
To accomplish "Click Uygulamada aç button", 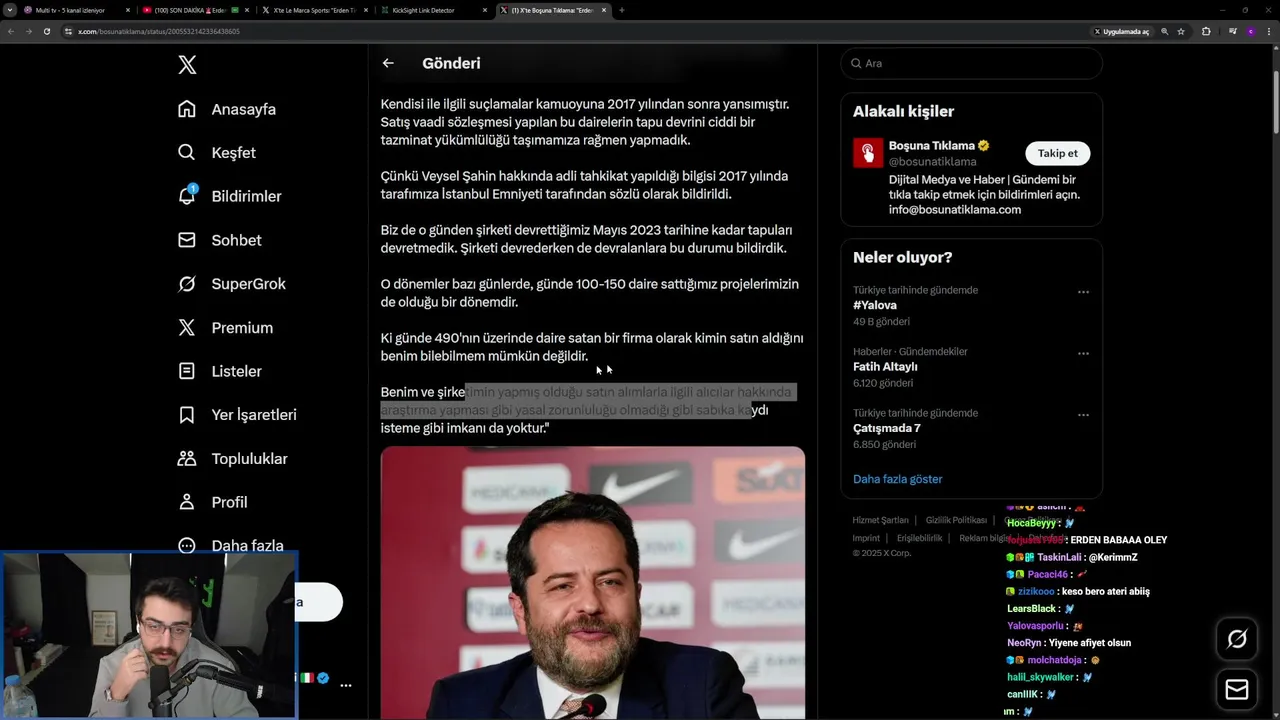I will pyautogui.click(x=1121, y=31).
